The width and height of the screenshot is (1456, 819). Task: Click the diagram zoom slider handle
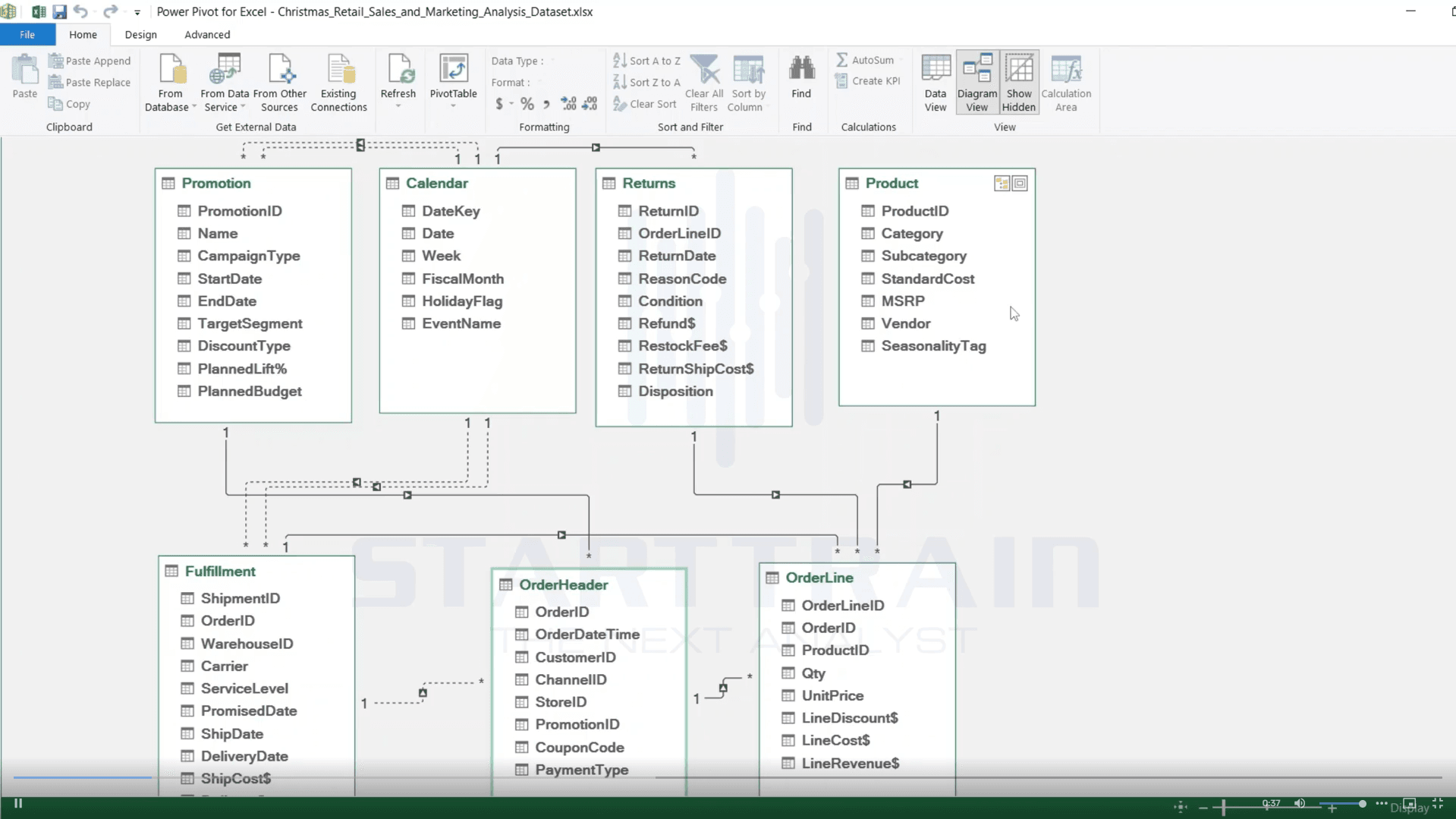pyautogui.click(x=1224, y=808)
